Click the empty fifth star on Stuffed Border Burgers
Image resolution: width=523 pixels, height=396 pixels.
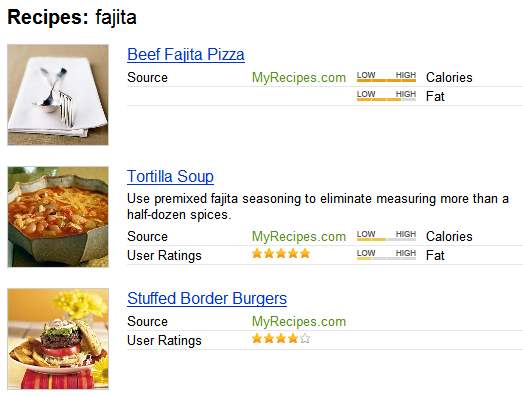pos(305,339)
